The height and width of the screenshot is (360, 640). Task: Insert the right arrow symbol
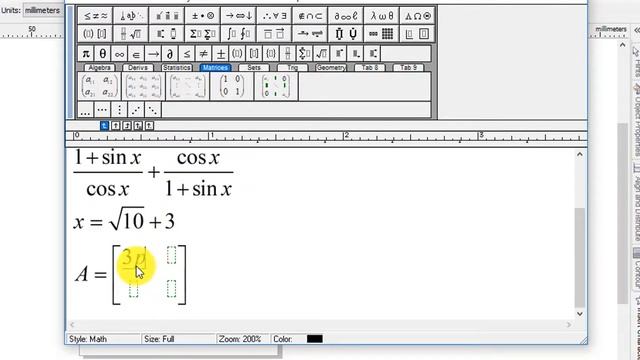point(153,53)
